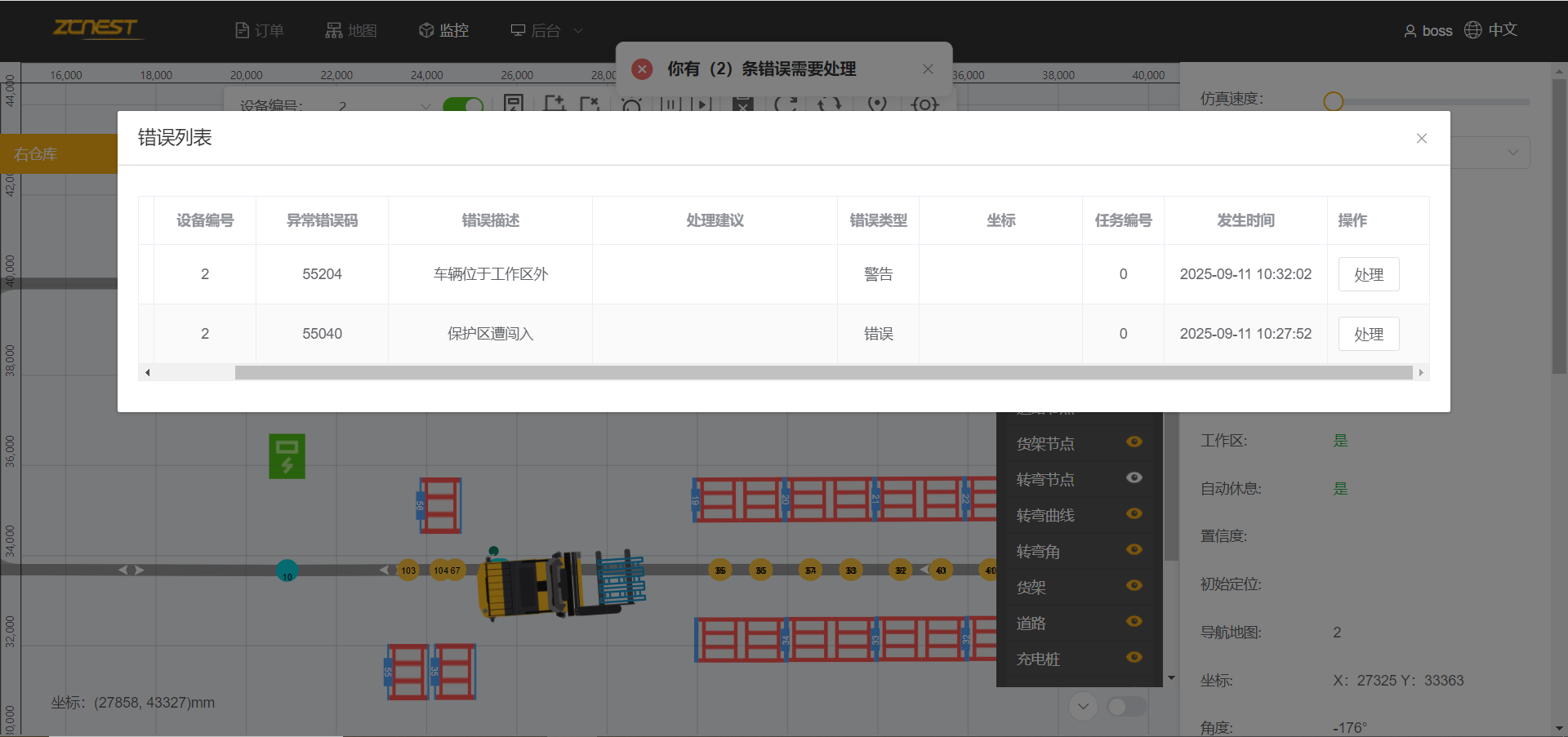Open the 后台 dropdown menu
This screenshot has width=1568, height=737.
click(546, 31)
